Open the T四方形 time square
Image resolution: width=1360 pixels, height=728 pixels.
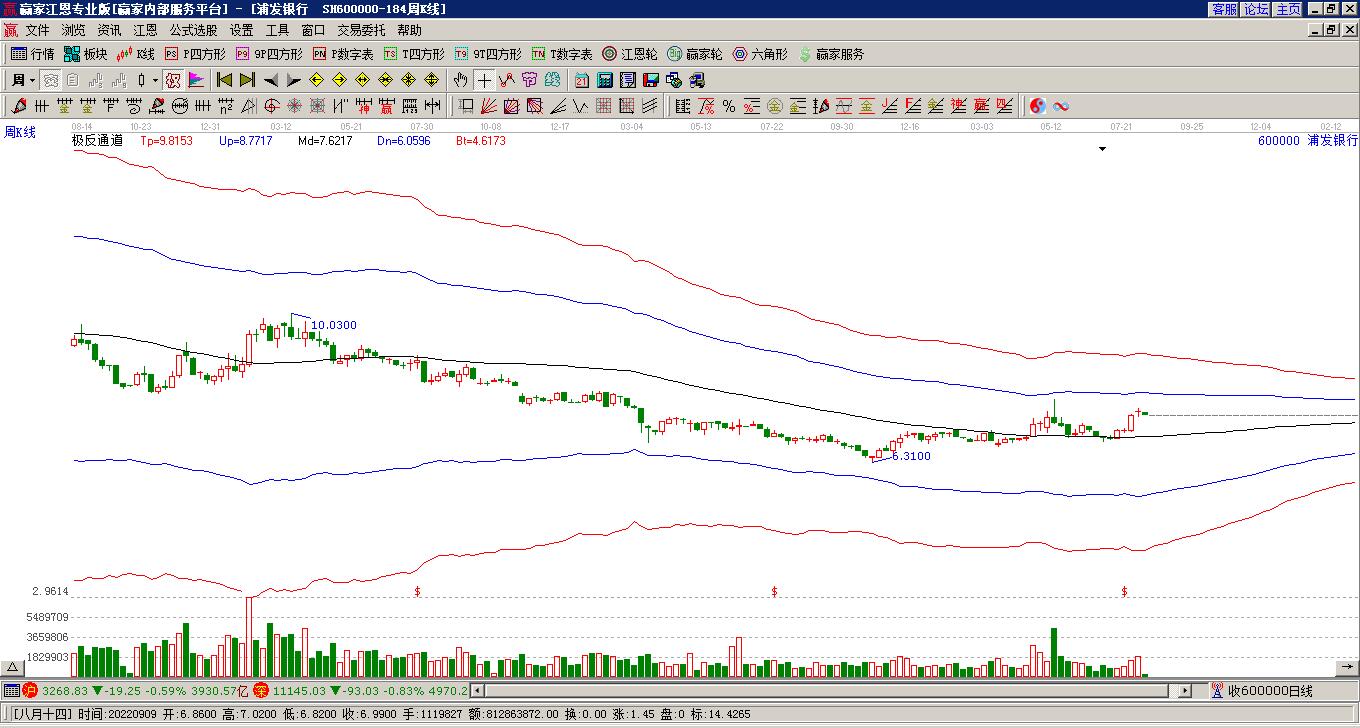(415, 54)
